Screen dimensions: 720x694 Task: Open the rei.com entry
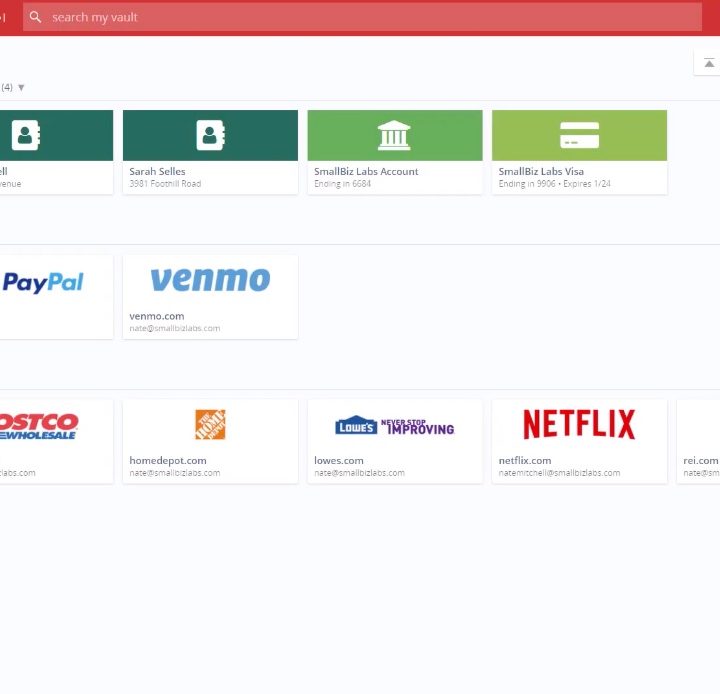pos(698,441)
